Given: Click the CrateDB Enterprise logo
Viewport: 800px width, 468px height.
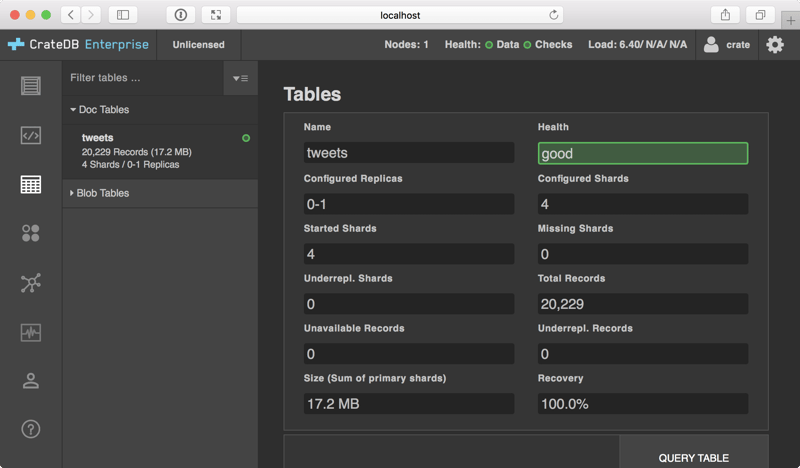Looking at the screenshot, I should point(78,44).
